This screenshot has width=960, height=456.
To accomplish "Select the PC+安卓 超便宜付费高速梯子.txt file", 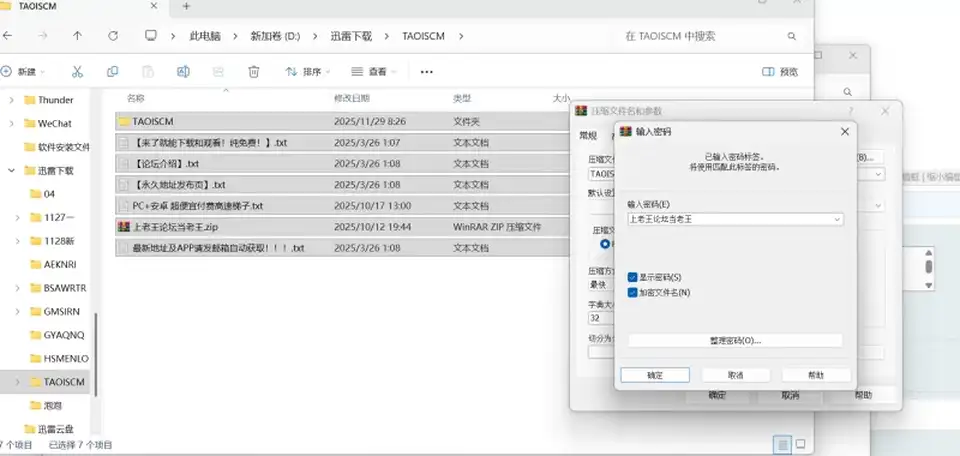I will click(x=343, y=206).
